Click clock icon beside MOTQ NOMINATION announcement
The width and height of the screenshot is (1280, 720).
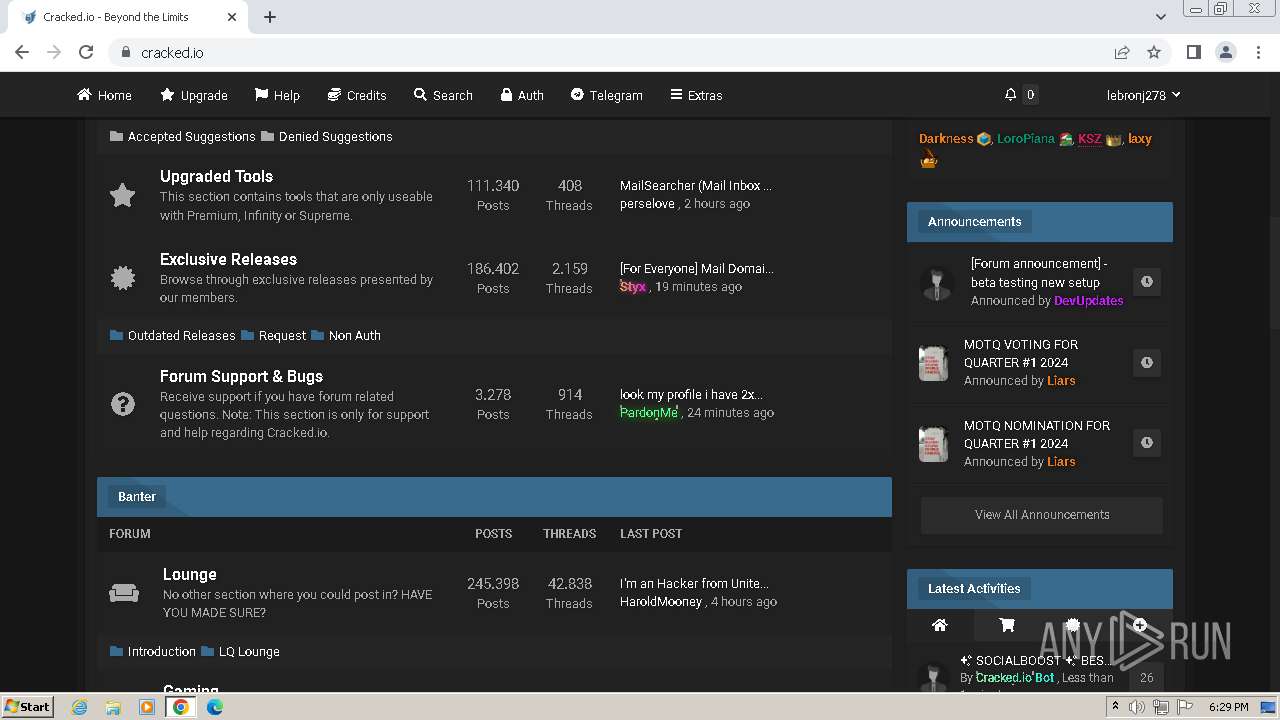click(x=1147, y=442)
